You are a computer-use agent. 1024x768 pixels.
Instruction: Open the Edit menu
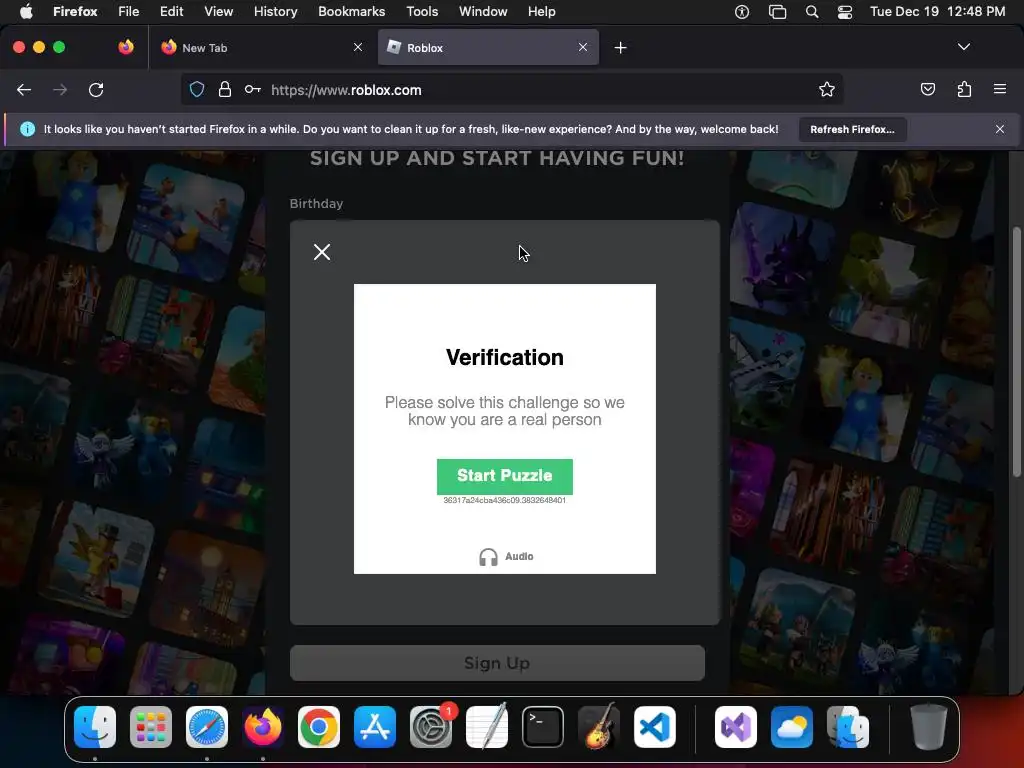[172, 12]
